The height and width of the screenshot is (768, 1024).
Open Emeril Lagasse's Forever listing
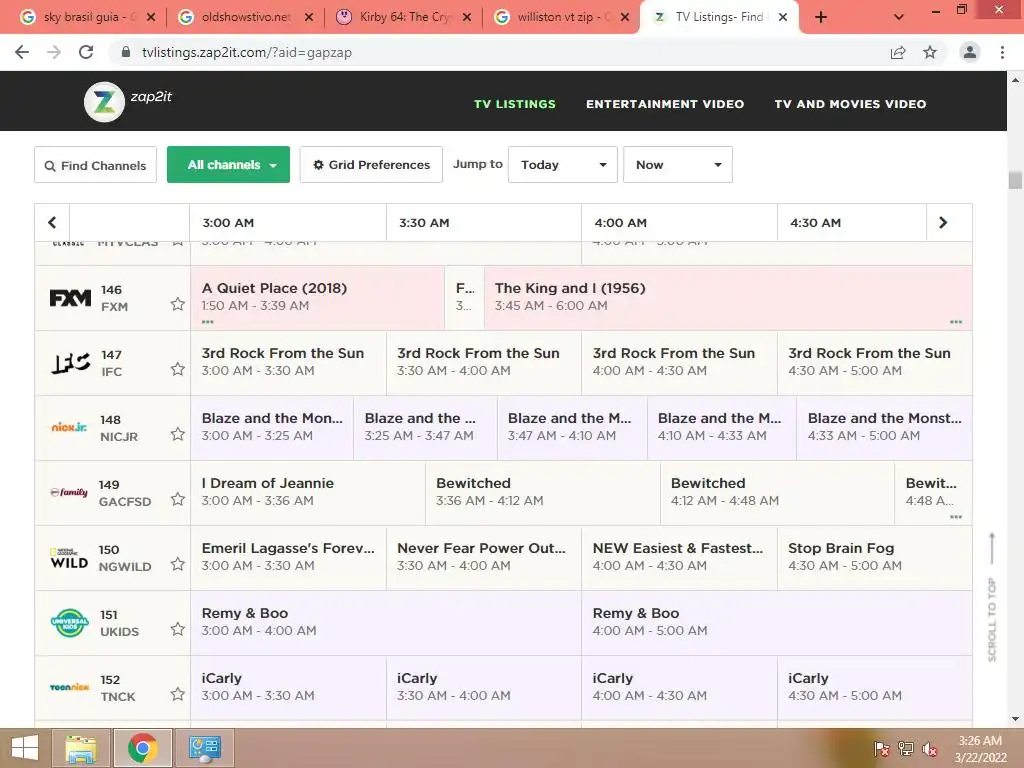coord(289,557)
